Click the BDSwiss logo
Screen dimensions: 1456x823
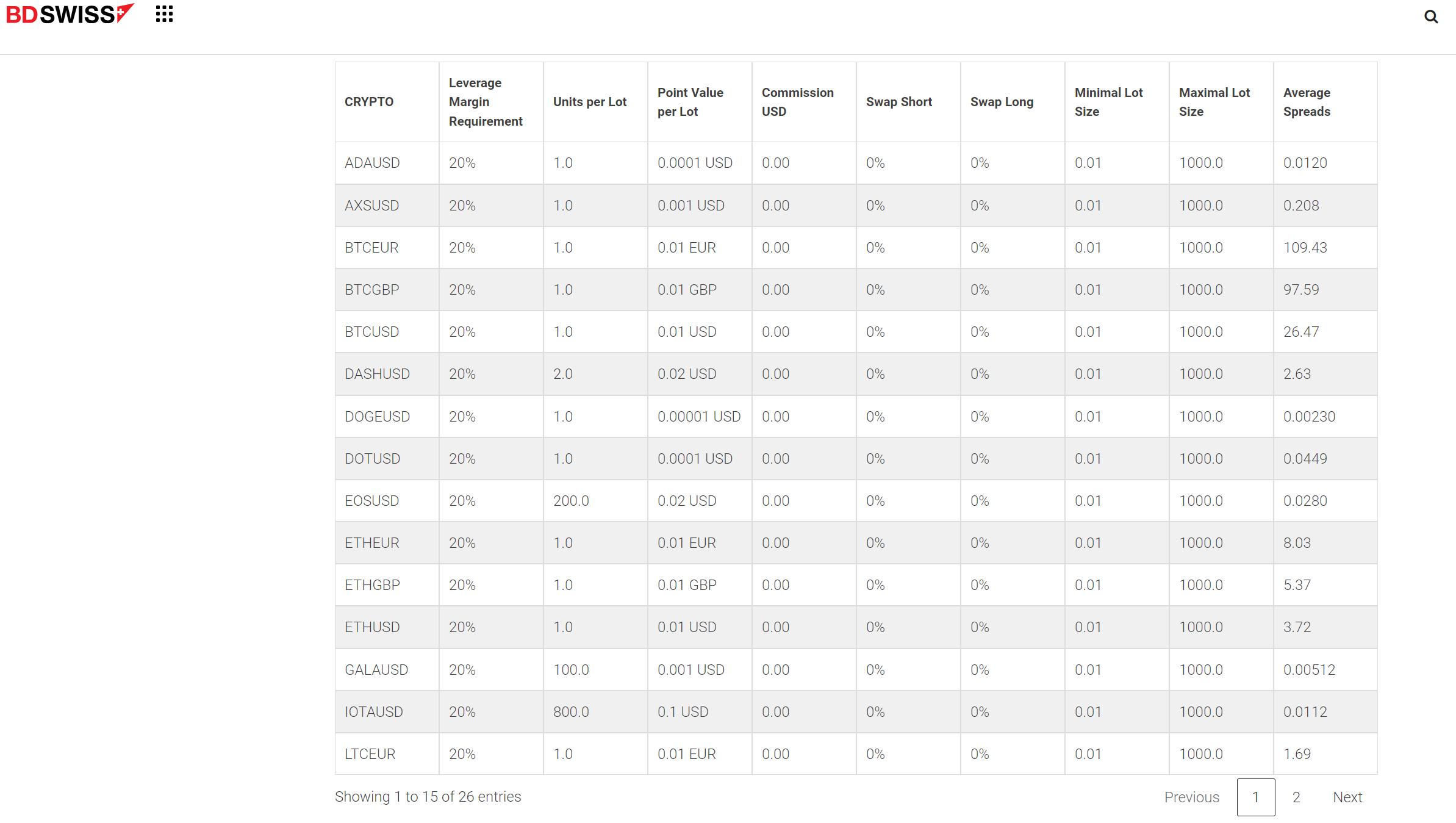(x=70, y=14)
